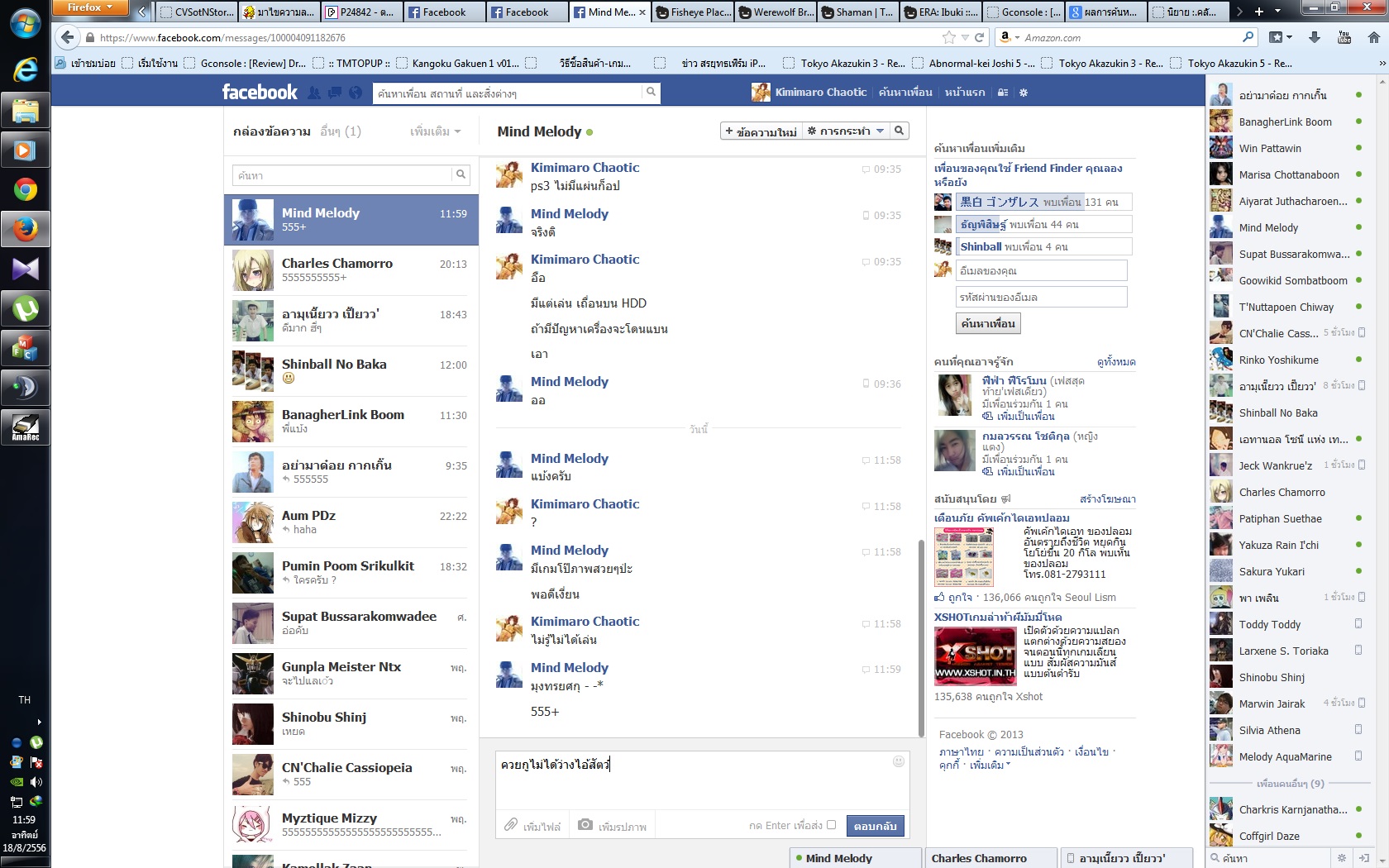This screenshot has width=1389, height=868.
Task: Open conversation with BanagherLink Boom in inbox
Action: click(351, 422)
